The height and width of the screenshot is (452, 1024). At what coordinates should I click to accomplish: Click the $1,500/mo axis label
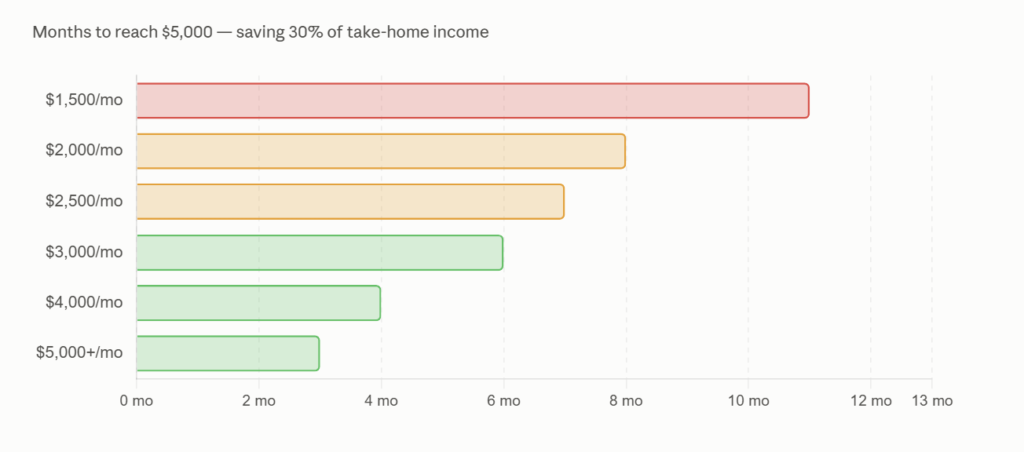84,100
